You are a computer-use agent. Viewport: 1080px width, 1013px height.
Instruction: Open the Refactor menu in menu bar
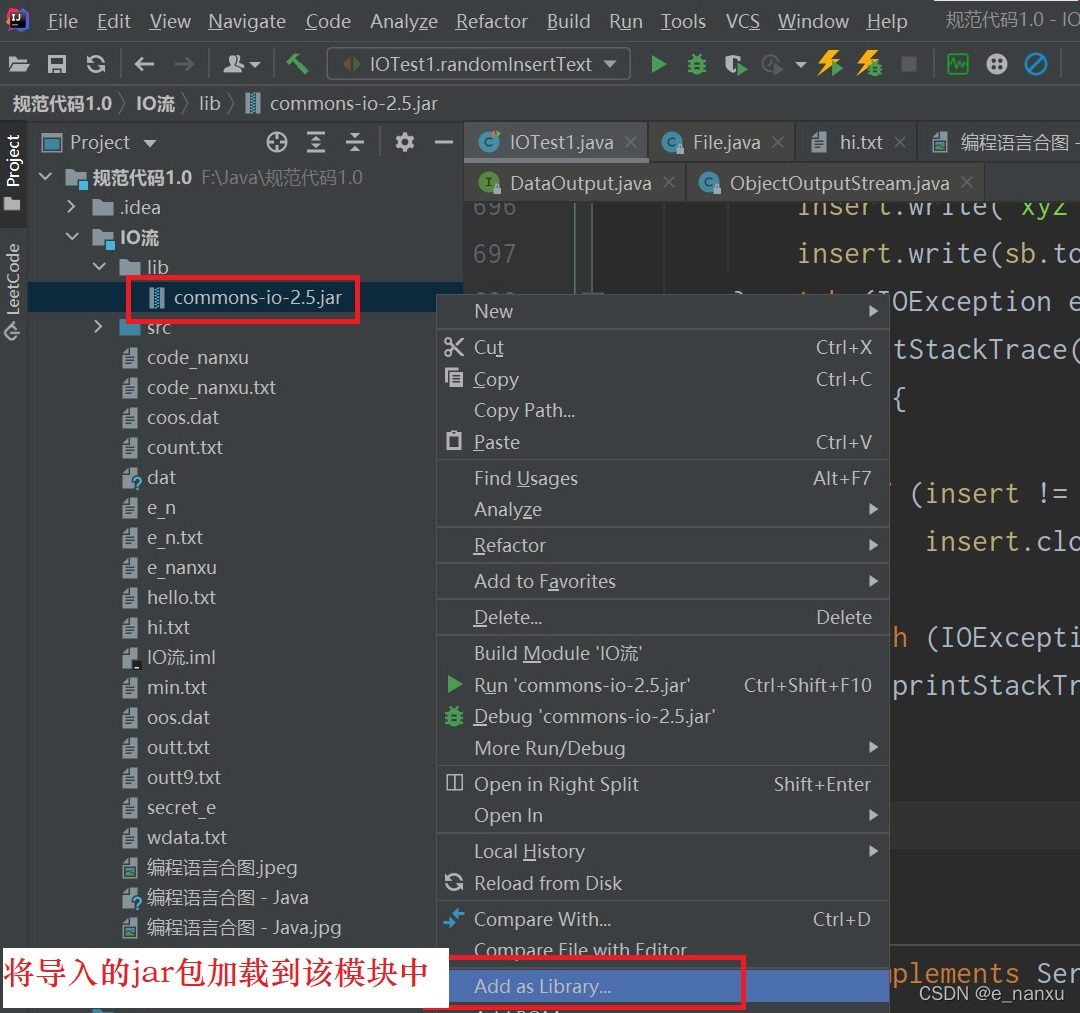point(491,21)
